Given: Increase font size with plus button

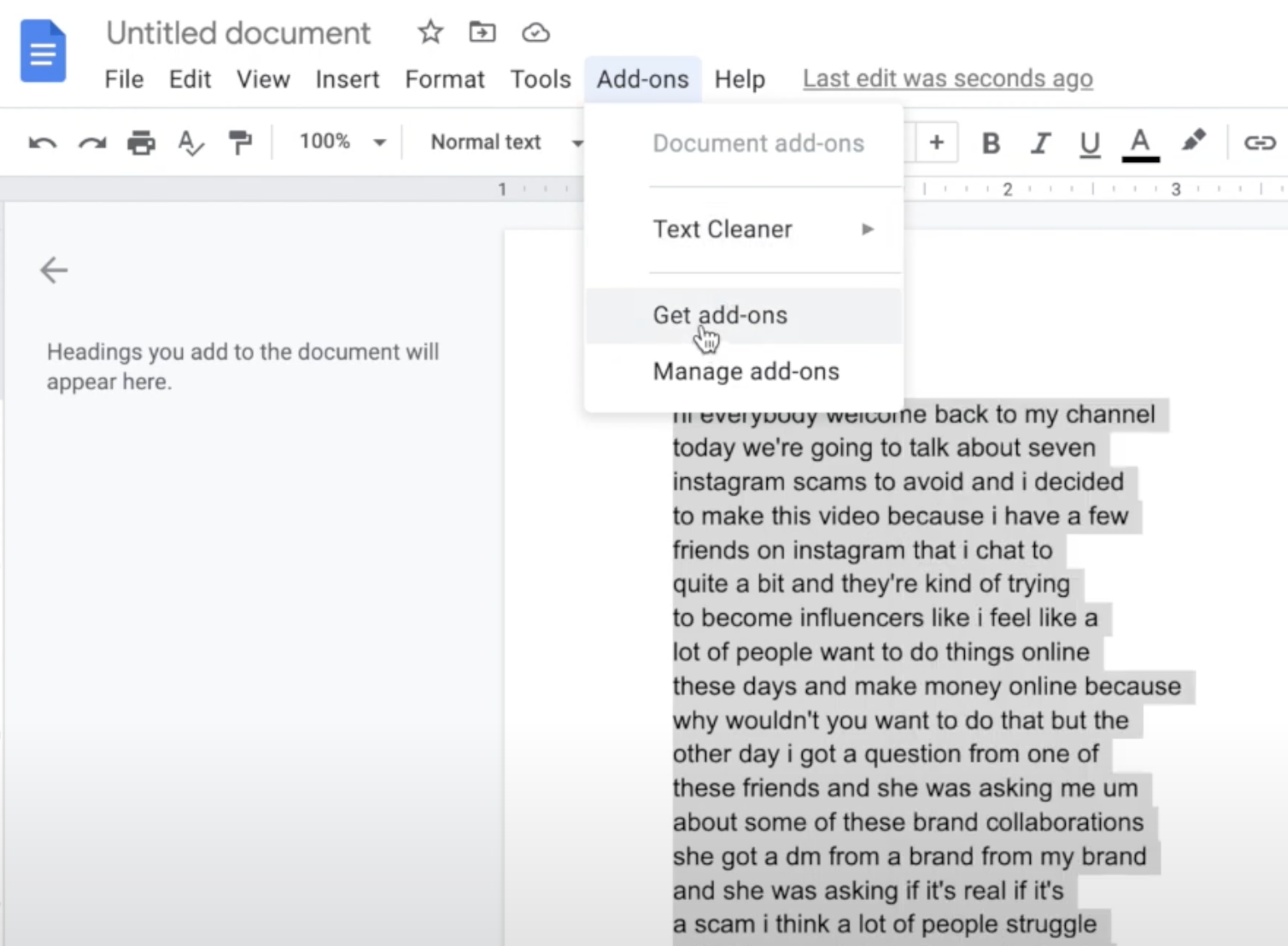Looking at the screenshot, I should pos(936,142).
